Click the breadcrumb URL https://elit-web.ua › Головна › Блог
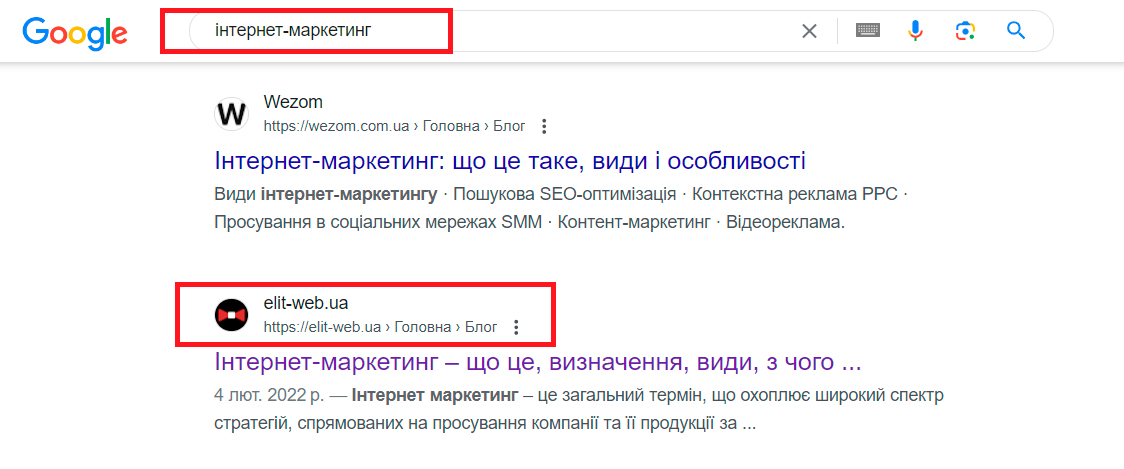The width and height of the screenshot is (1124, 469). click(380, 327)
